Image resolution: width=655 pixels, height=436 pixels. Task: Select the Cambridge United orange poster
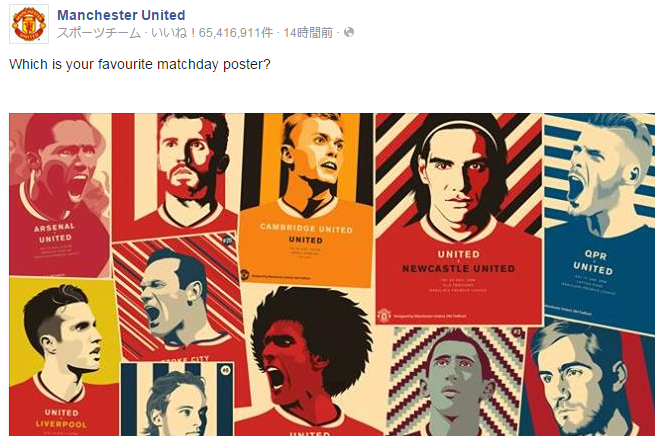click(x=305, y=200)
